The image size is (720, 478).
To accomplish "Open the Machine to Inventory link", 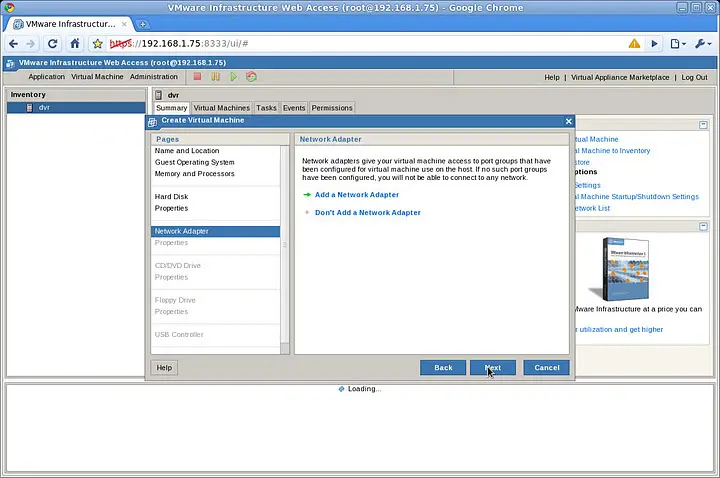I will pyautogui.click(x=612, y=151).
